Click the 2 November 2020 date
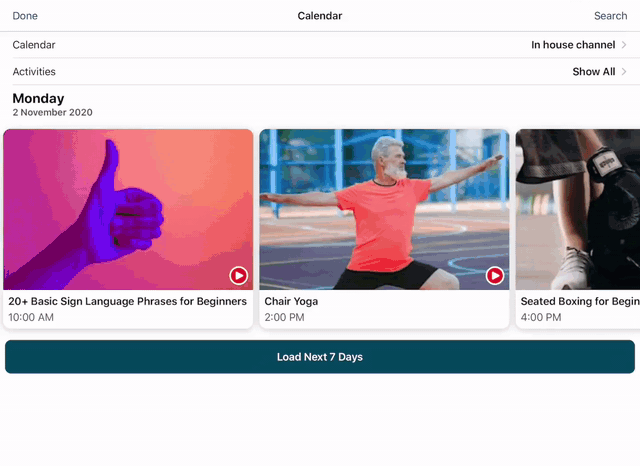 point(52,112)
